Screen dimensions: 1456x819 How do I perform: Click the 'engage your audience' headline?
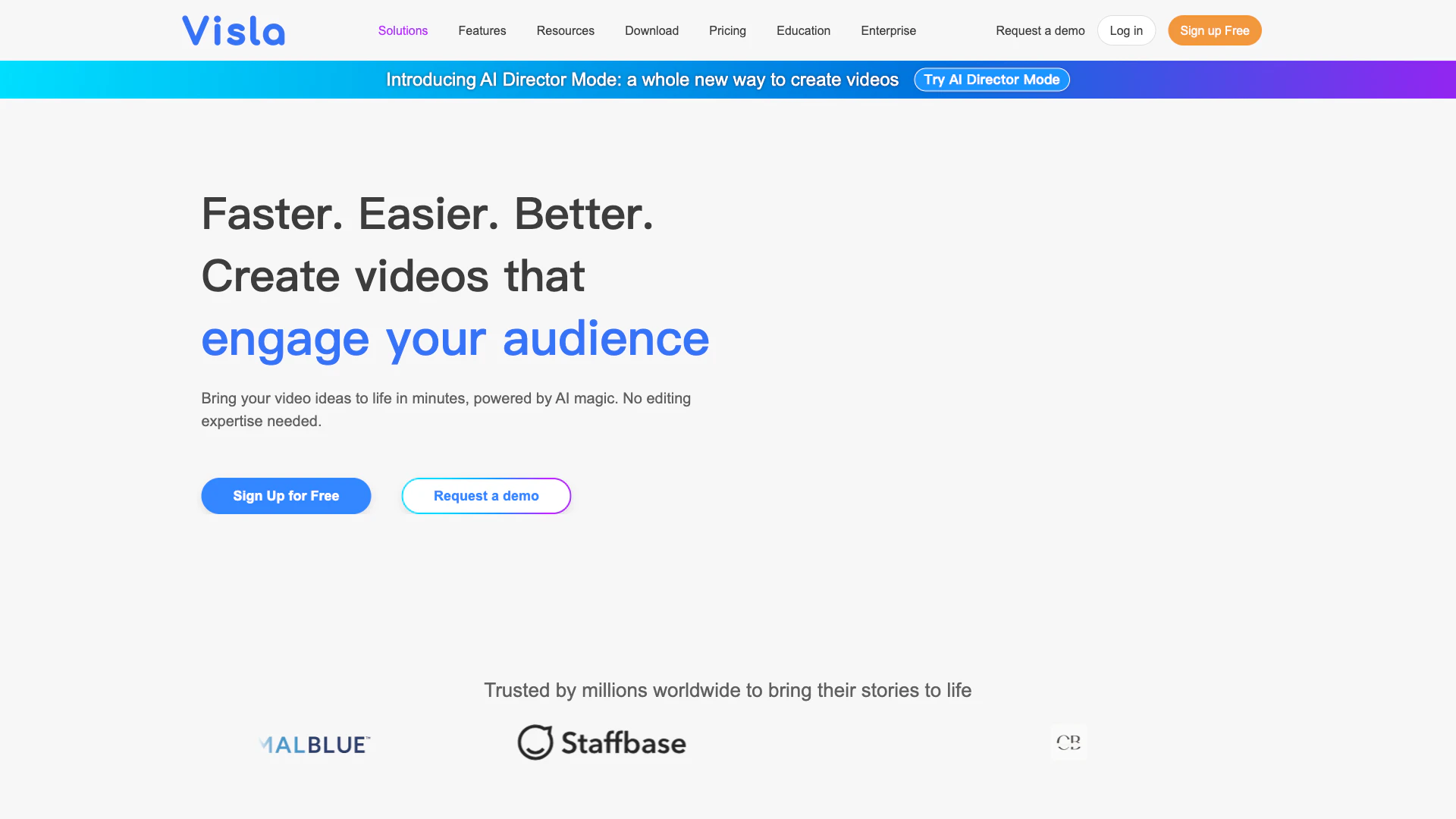[455, 338]
